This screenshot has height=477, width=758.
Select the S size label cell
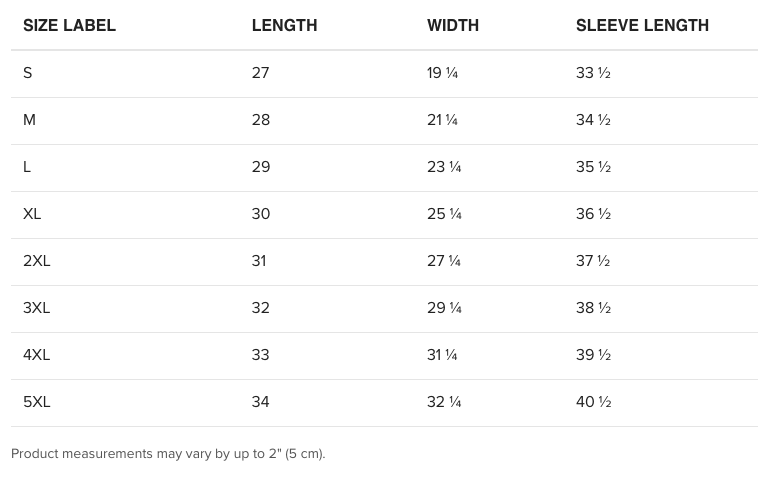click(x=28, y=73)
